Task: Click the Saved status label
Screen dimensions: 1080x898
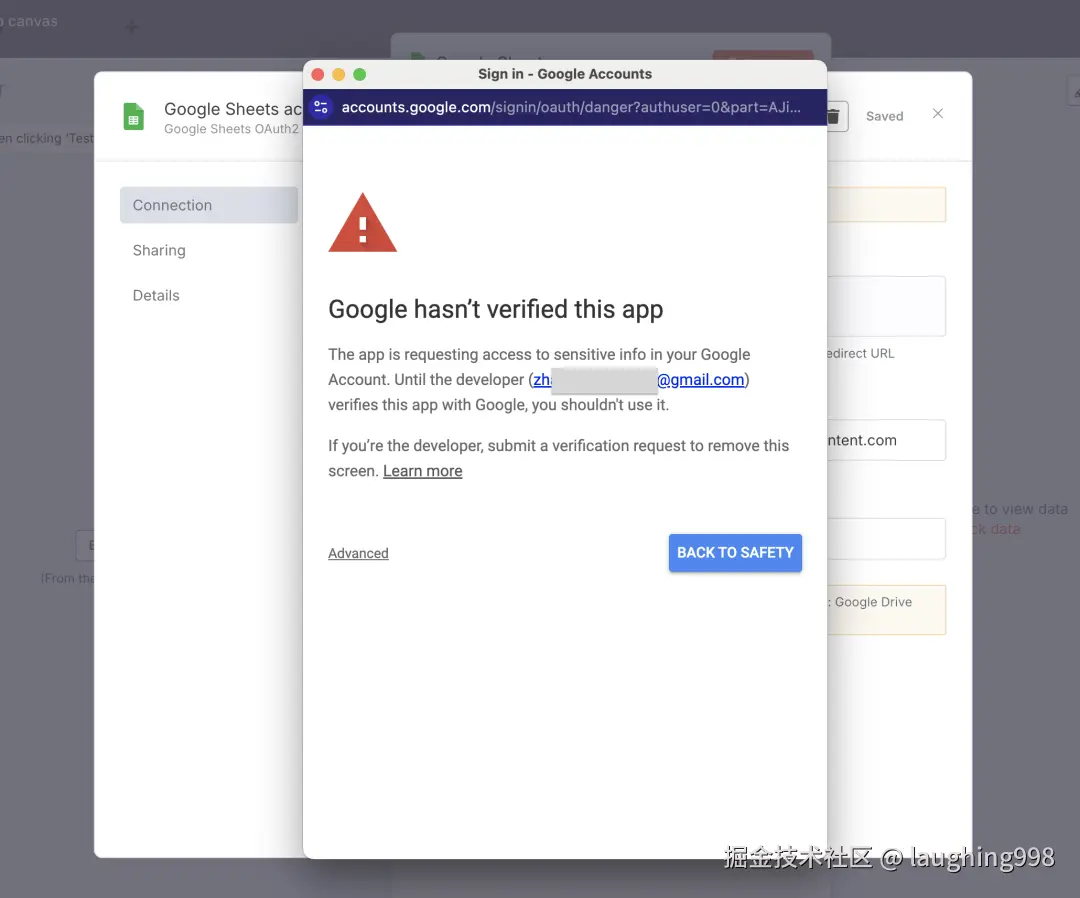Action: click(x=884, y=116)
